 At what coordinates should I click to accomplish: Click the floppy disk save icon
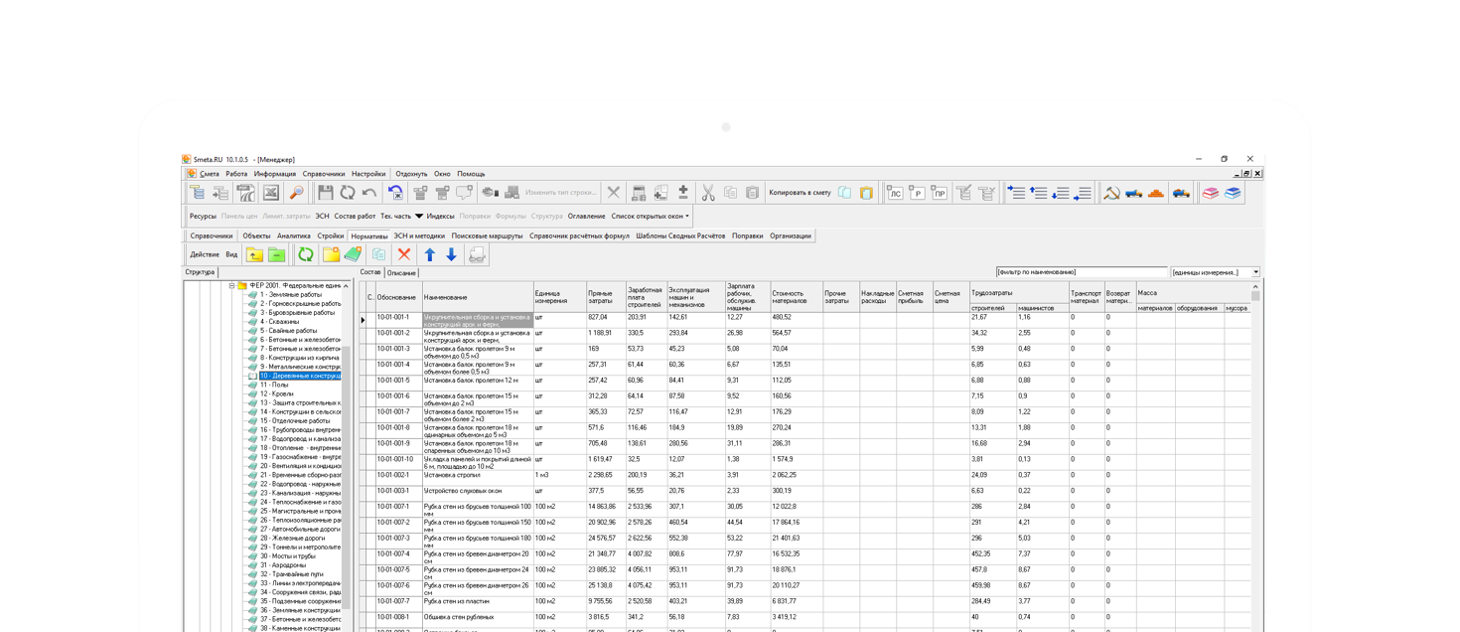click(x=325, y=193)
